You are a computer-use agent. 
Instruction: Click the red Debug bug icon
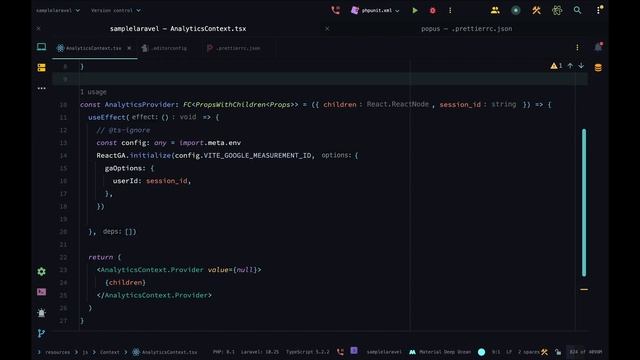pyautogui.click(x=432, y=10)
